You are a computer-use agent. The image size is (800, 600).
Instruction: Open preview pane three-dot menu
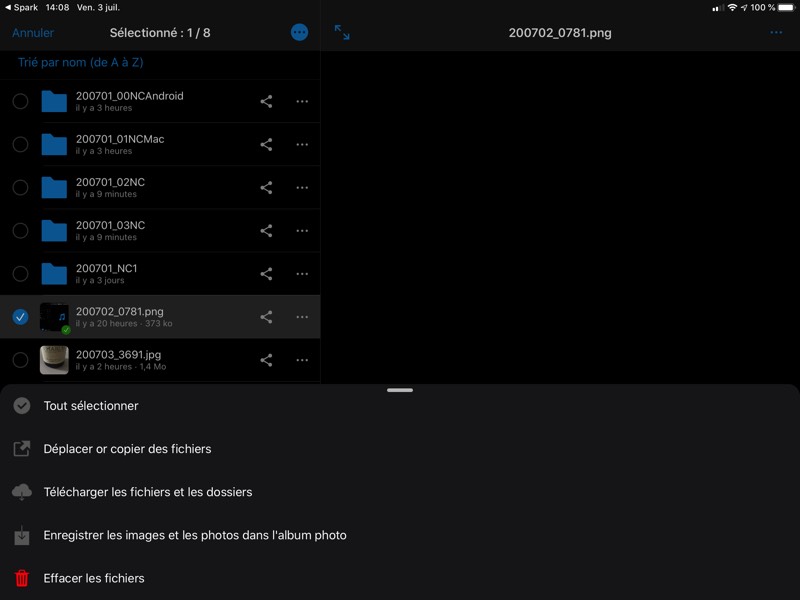coord(776,33)
